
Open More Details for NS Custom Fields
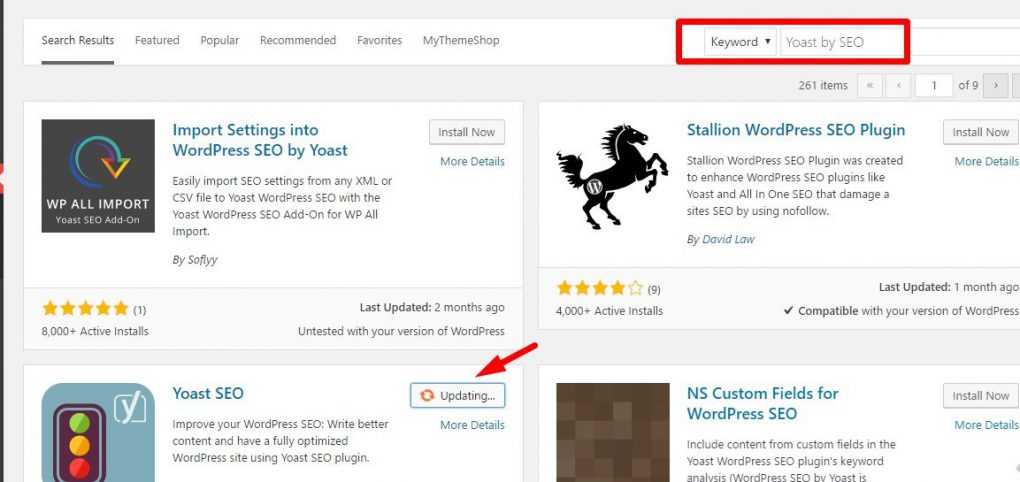986,425
